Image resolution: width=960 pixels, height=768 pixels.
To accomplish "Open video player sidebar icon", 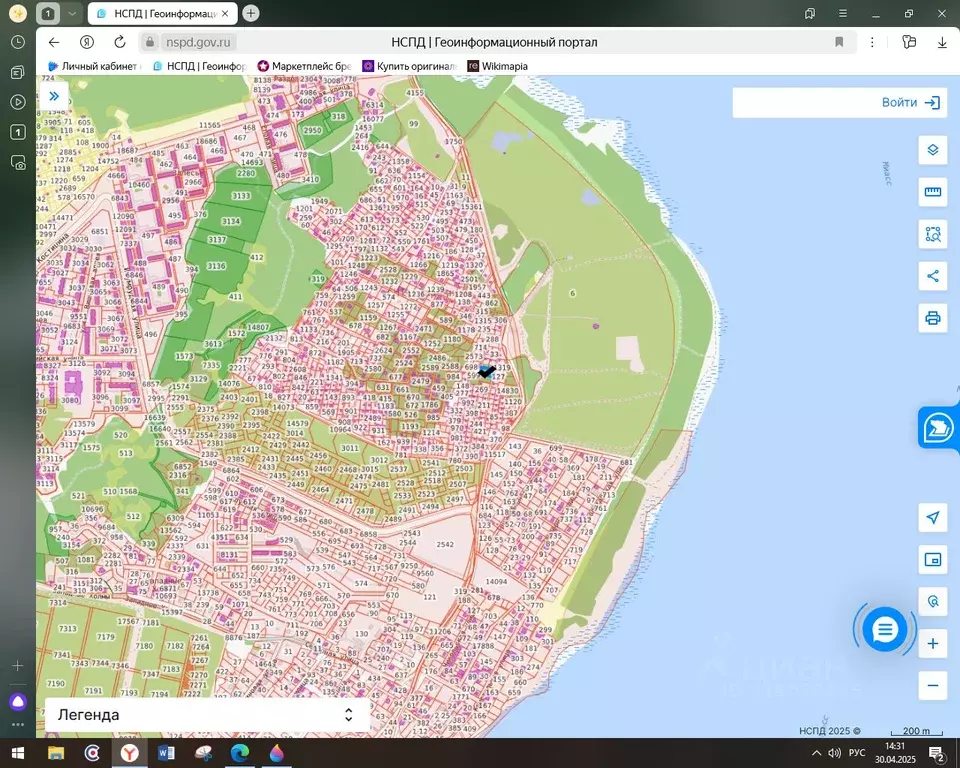I will pos(18,102).
